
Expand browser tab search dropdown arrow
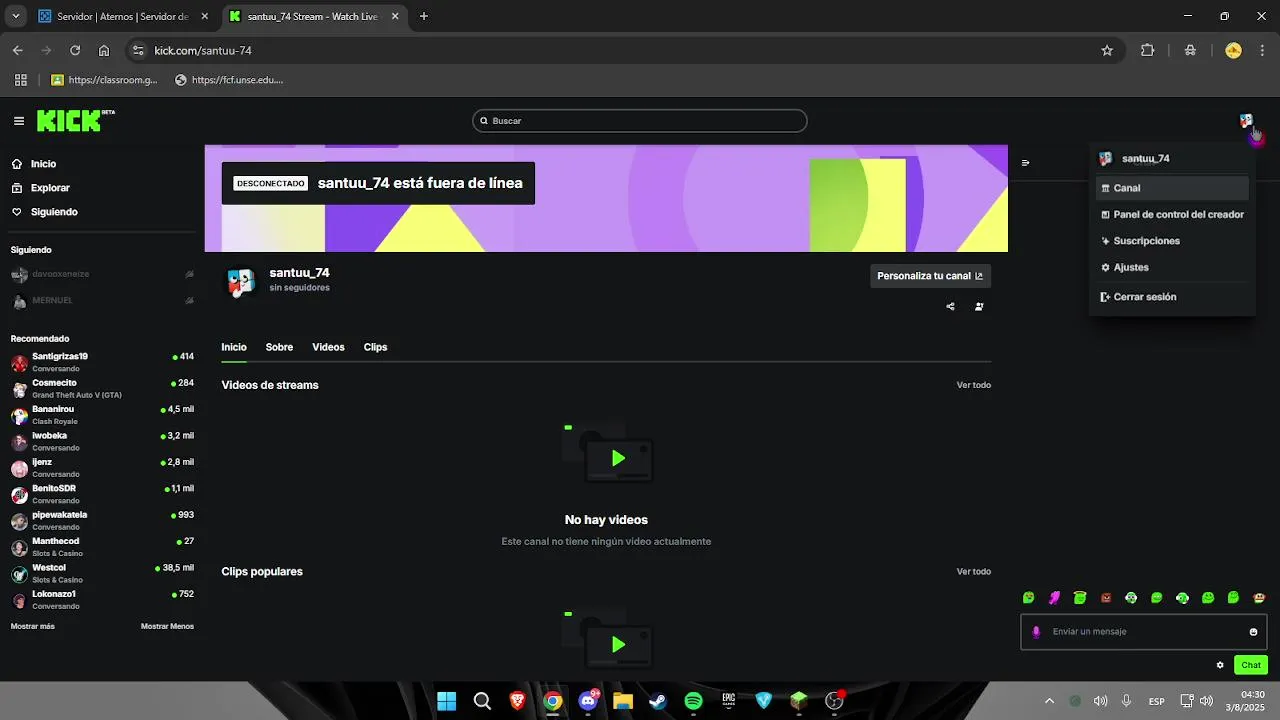click(x=15, y=16)
